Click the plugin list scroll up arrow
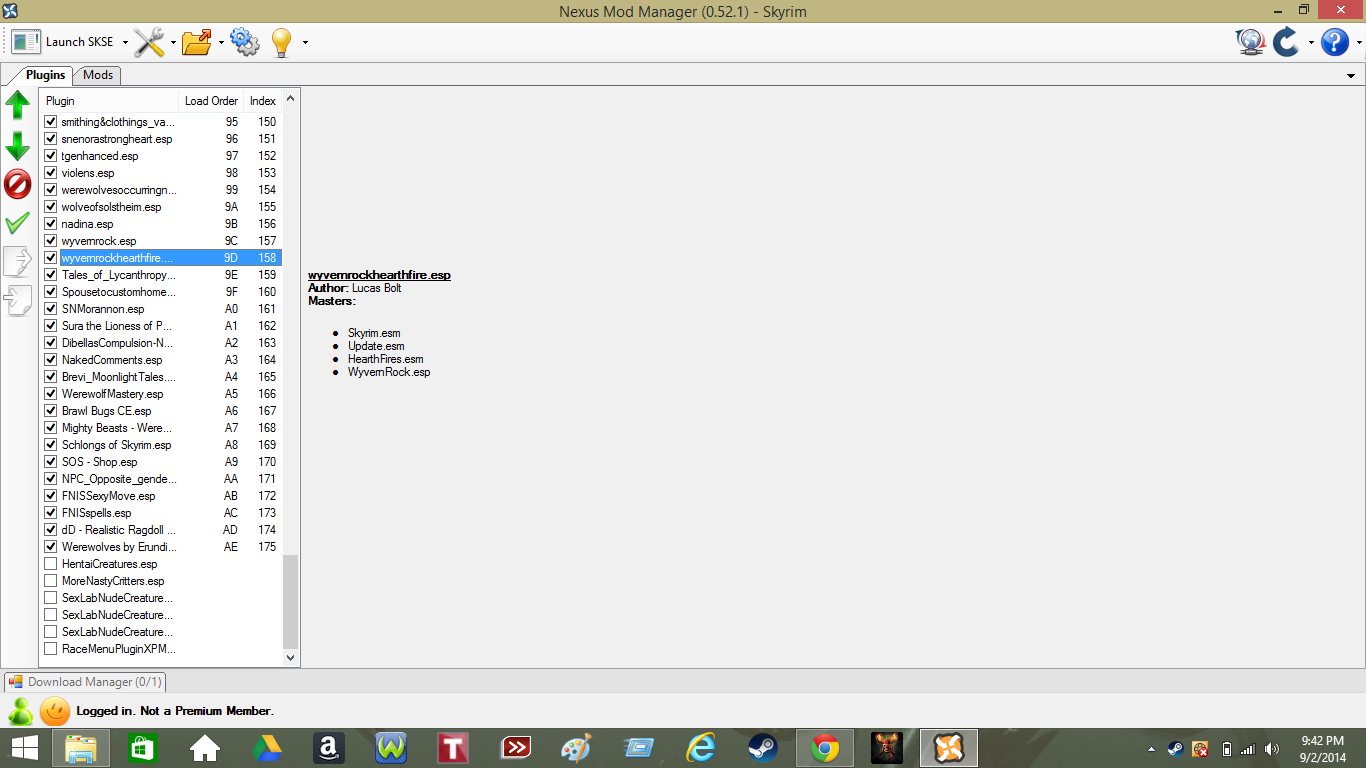The width and height of the screenshot is (1366, 768). click(291, 99)
